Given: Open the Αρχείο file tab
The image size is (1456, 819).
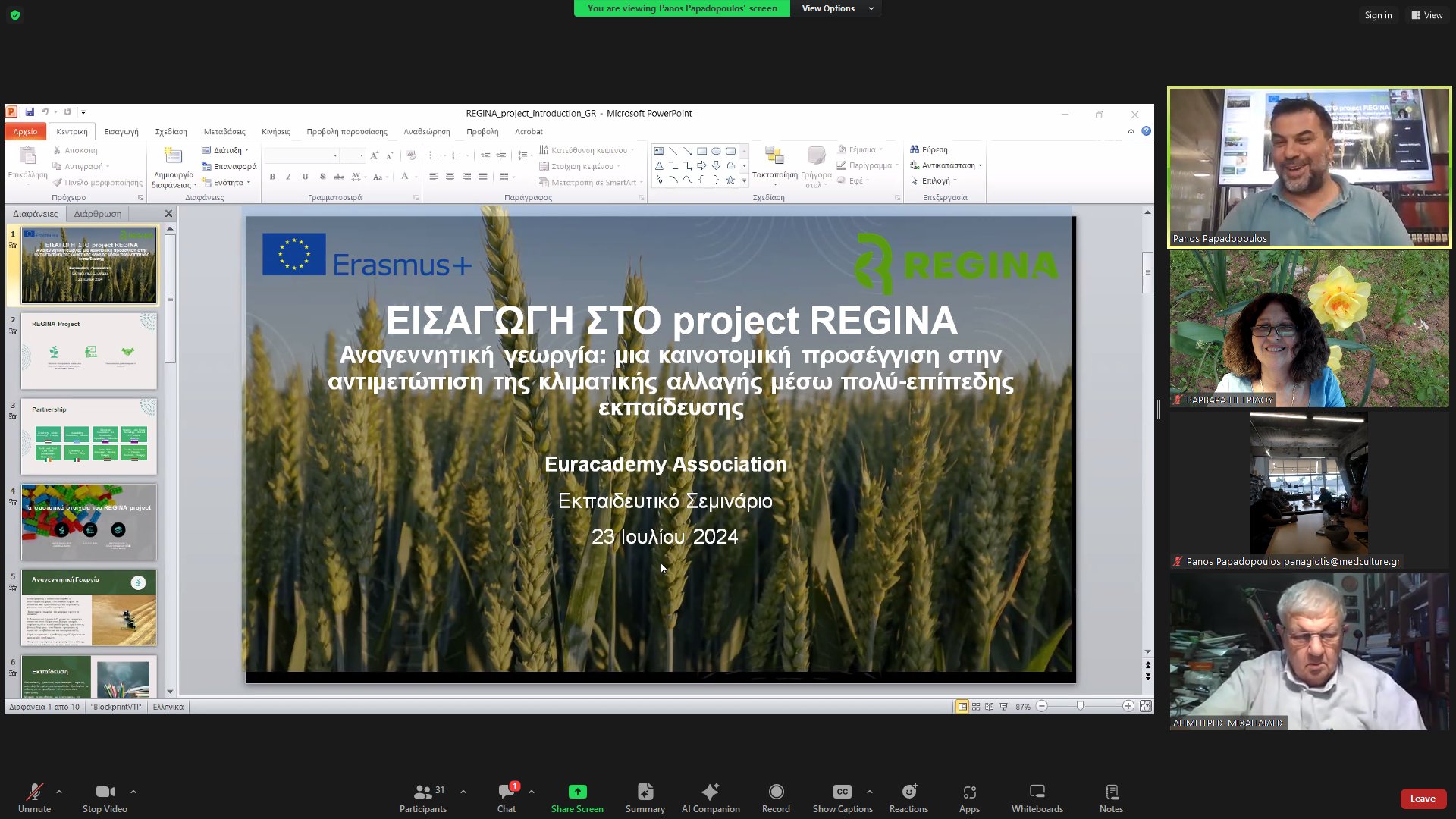Looking at the screenshot, I should tap(25, 132).
